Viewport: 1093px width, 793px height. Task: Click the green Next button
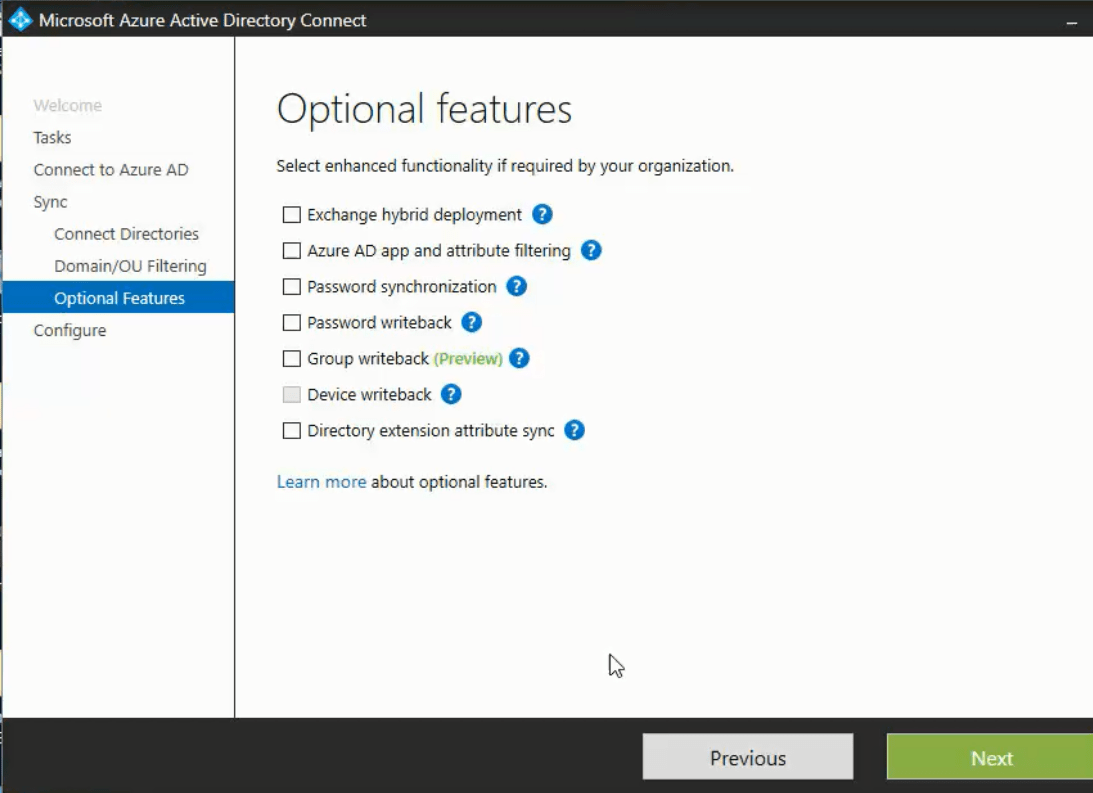pos(990,757)
